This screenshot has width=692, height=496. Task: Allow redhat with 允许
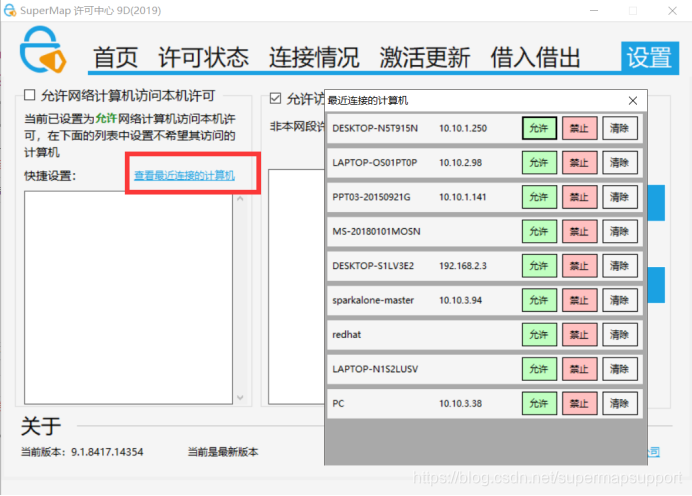pyautogui.click(x=539, y=334)
